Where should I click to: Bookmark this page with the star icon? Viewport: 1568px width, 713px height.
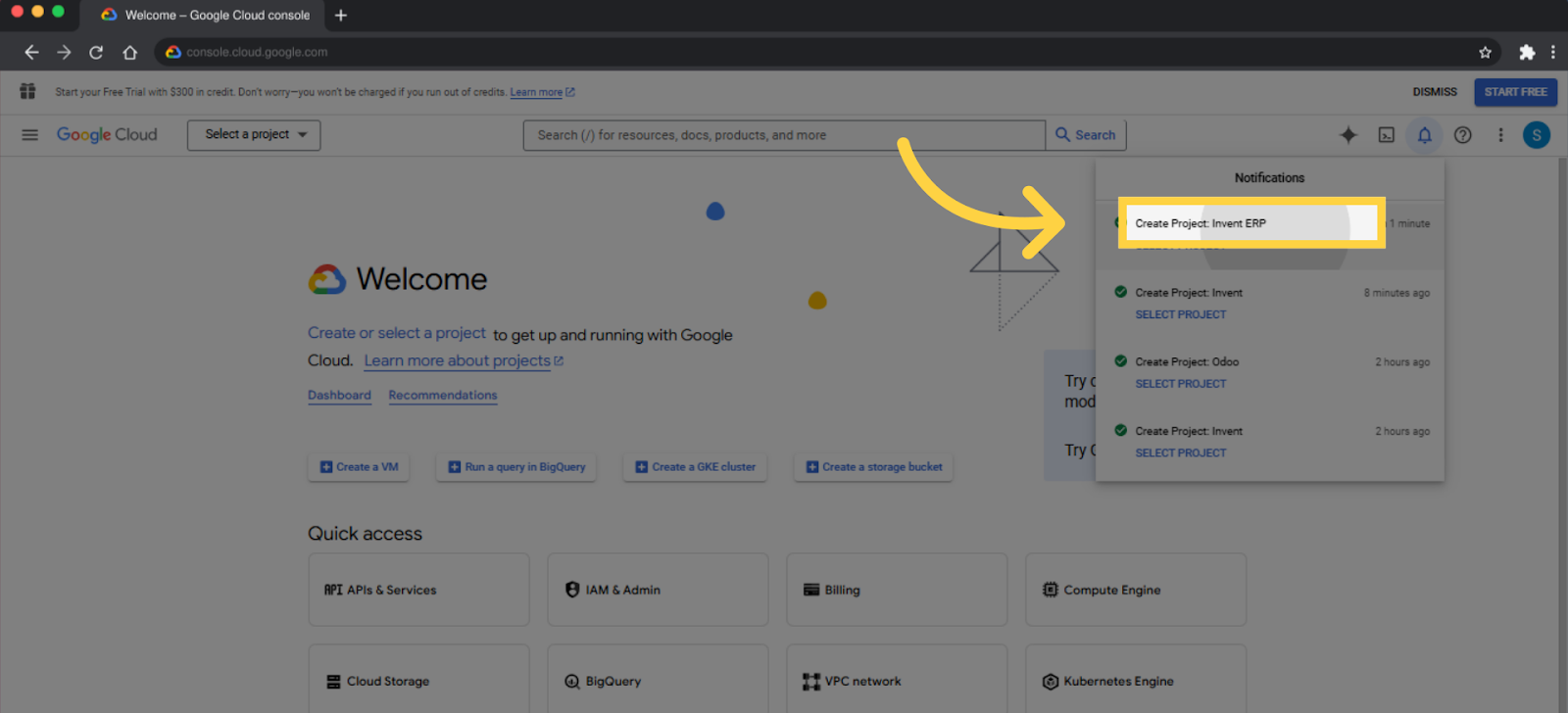coord(1485,52)
